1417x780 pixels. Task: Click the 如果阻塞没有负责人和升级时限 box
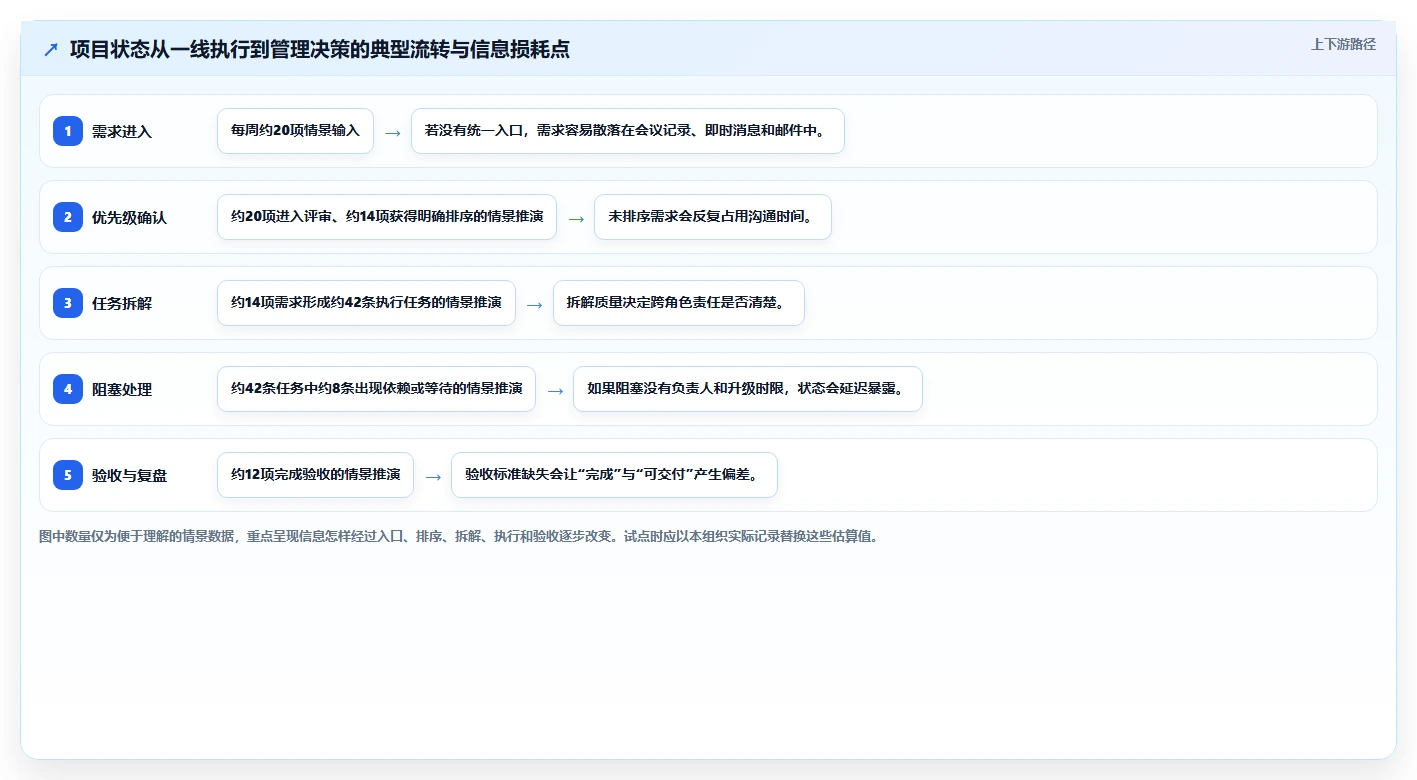748,389
